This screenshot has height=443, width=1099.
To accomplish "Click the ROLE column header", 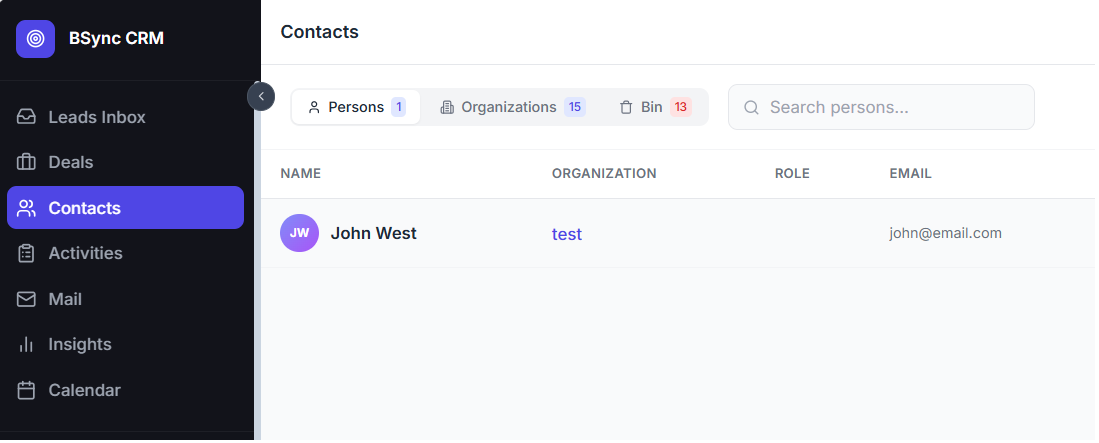I will point(792,174).
